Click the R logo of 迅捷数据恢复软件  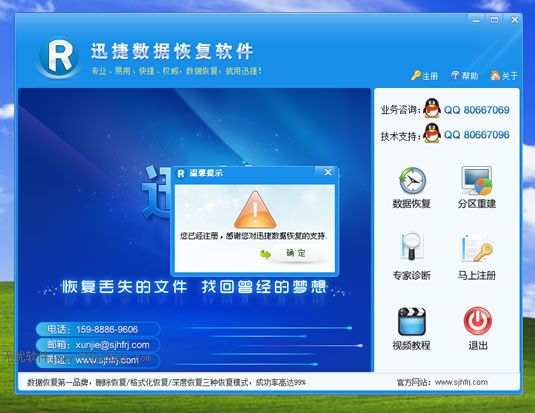59,57
